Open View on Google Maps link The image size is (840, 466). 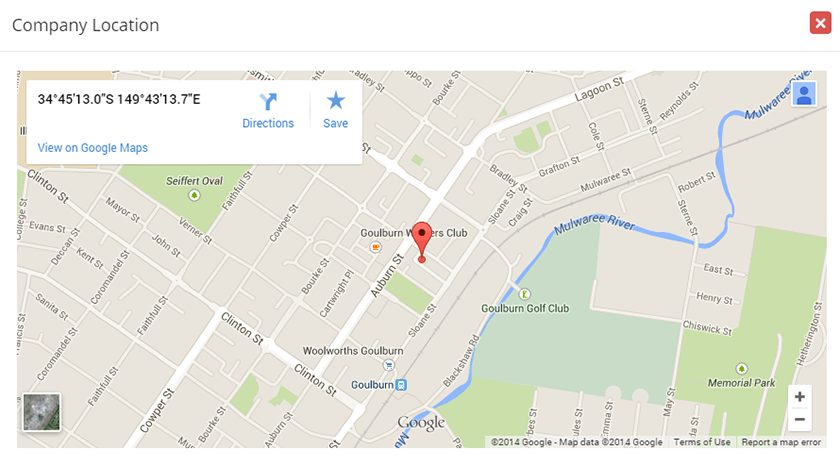coord(93,148)
